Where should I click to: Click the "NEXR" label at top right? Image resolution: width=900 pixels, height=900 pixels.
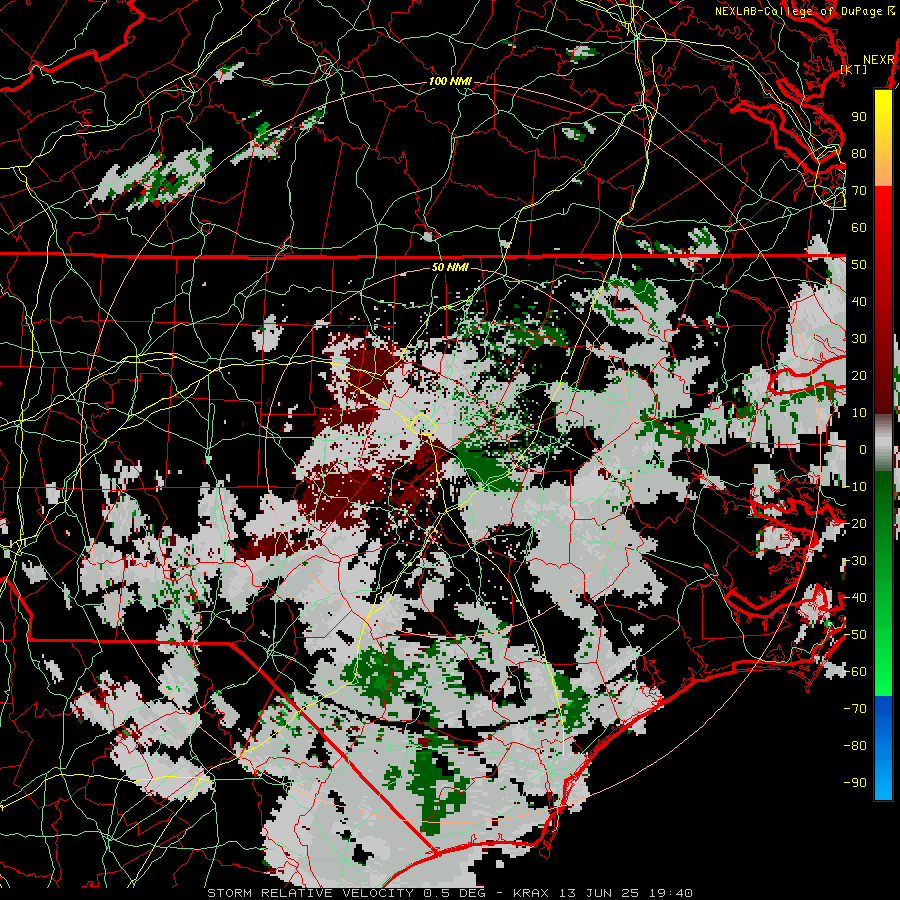(879, 60)
